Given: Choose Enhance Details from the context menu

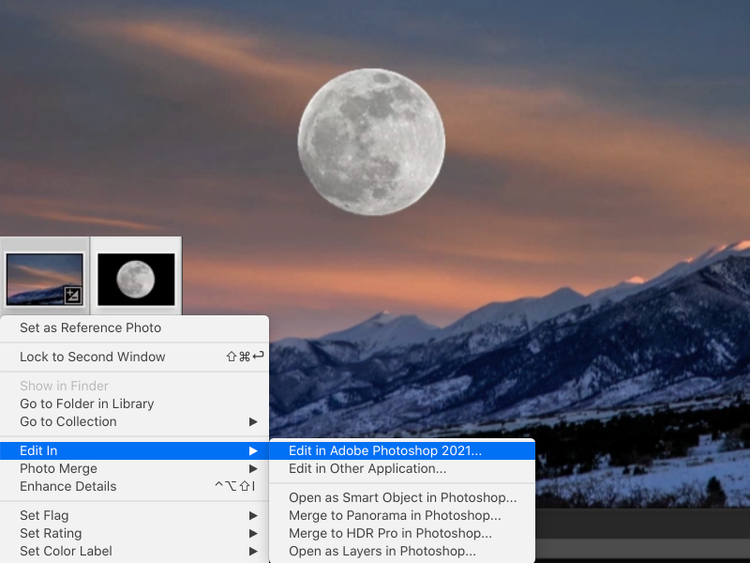Looking at the screenshot, I should point(68,487).
